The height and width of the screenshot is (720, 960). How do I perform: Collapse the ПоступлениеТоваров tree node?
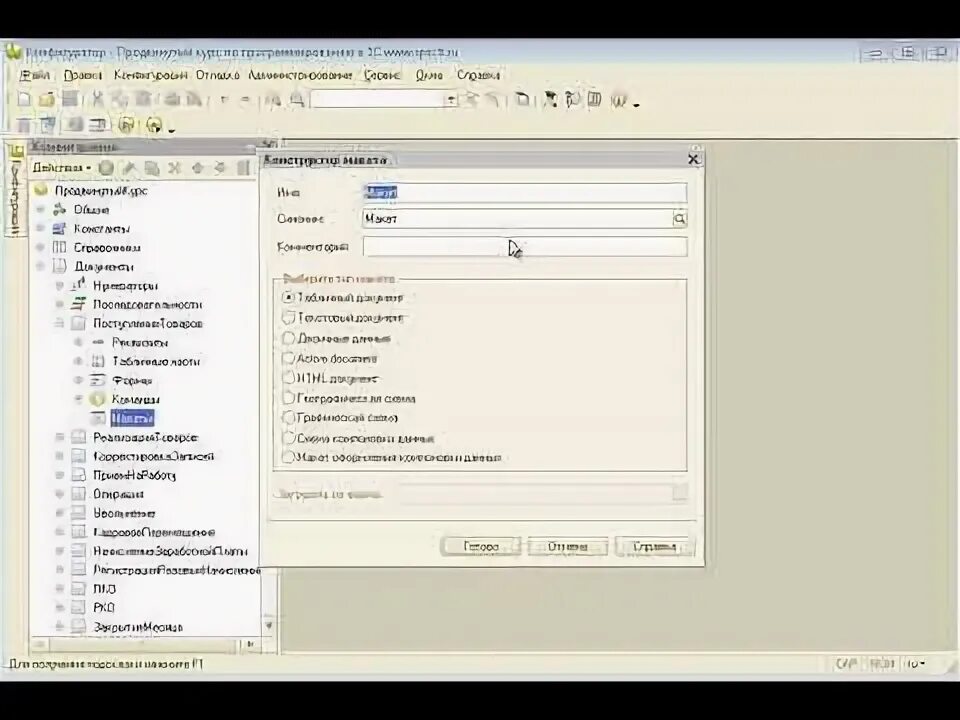tap(59, 323)
